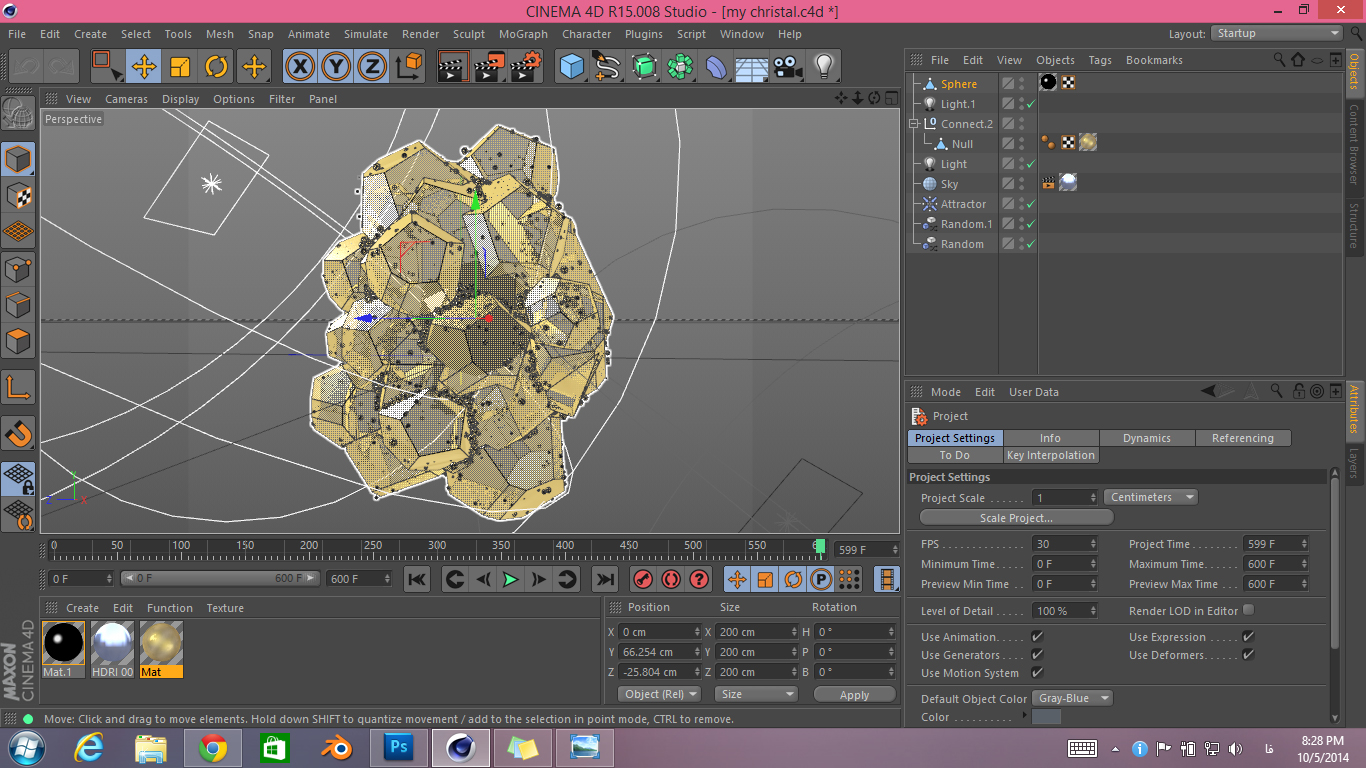Enable Render LOD in Editor checkbox
1366x768 pixels.
1248,610
